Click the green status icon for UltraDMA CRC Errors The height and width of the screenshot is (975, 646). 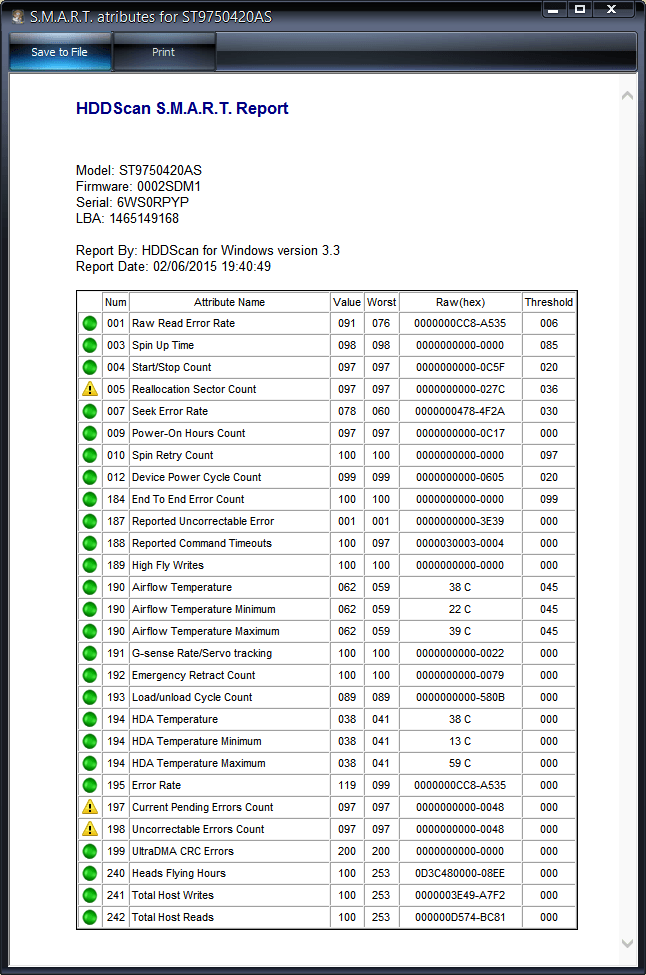click(x=90, y=851)
